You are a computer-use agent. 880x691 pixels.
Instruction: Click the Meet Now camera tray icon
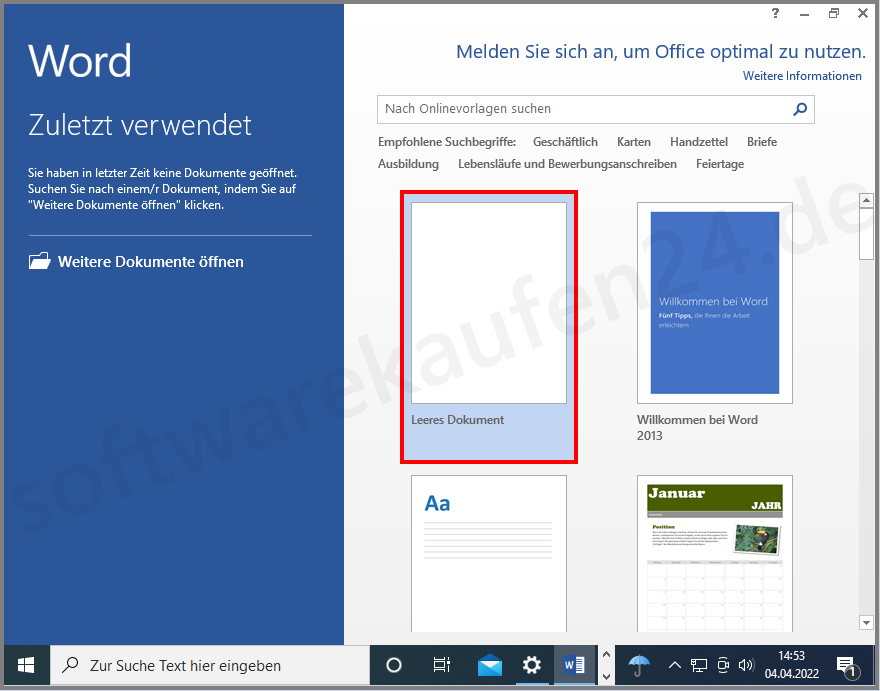pyautogui.click(x=723, y=665)
